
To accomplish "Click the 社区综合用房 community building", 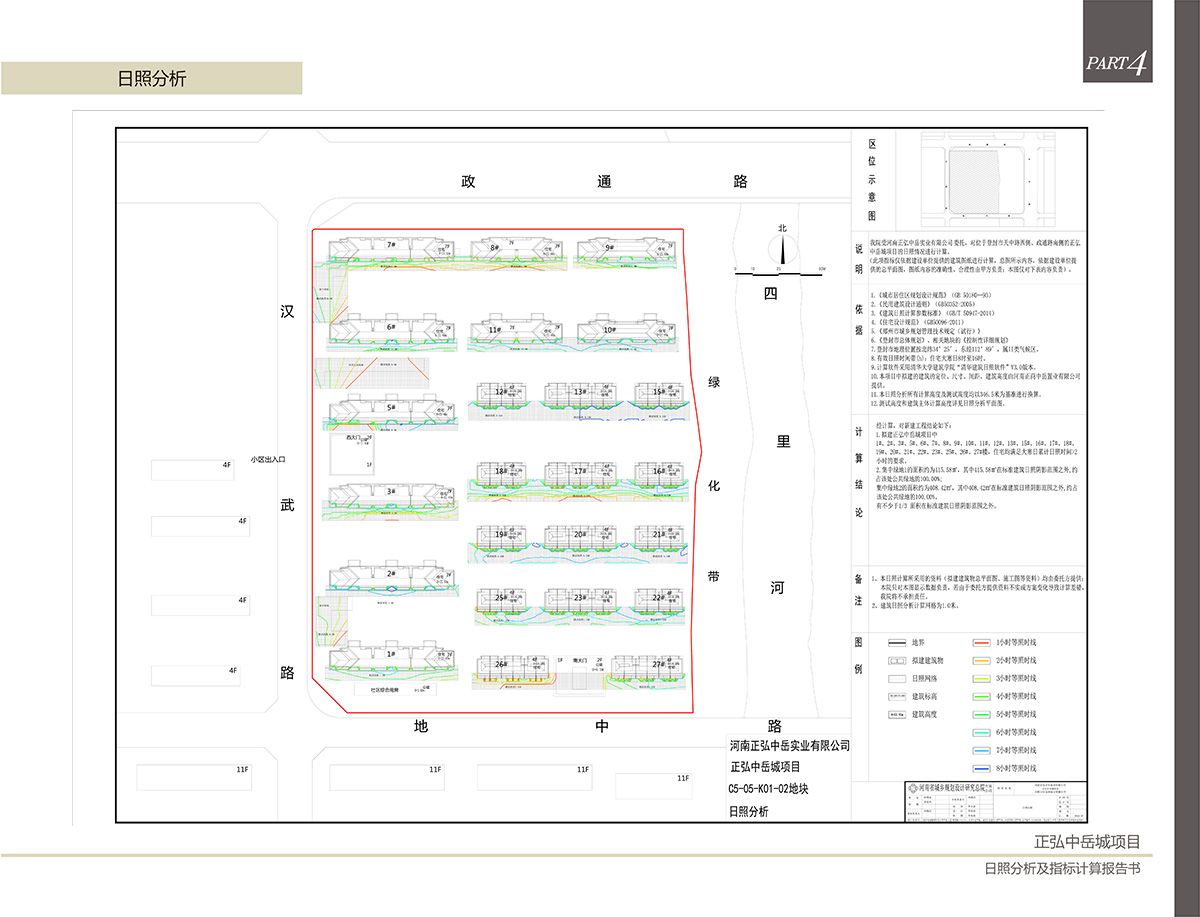I will pos(377,689).
